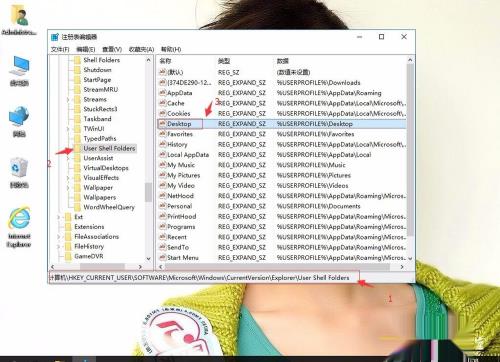Click the values pane horizontal scrollbar right arrow

point(402,267)
